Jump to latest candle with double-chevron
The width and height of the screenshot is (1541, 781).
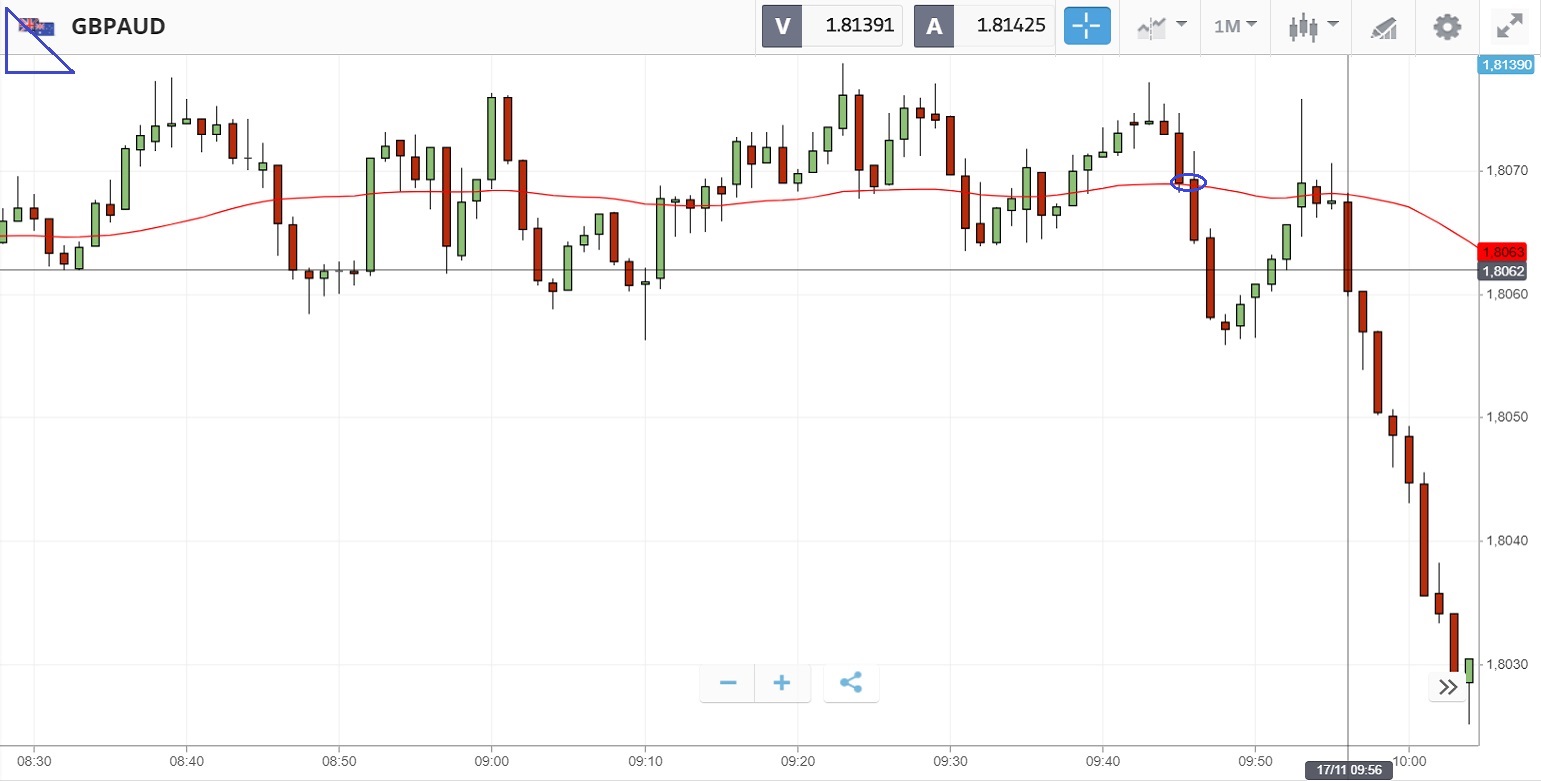pyautogui.click(x=1447, y=686)
